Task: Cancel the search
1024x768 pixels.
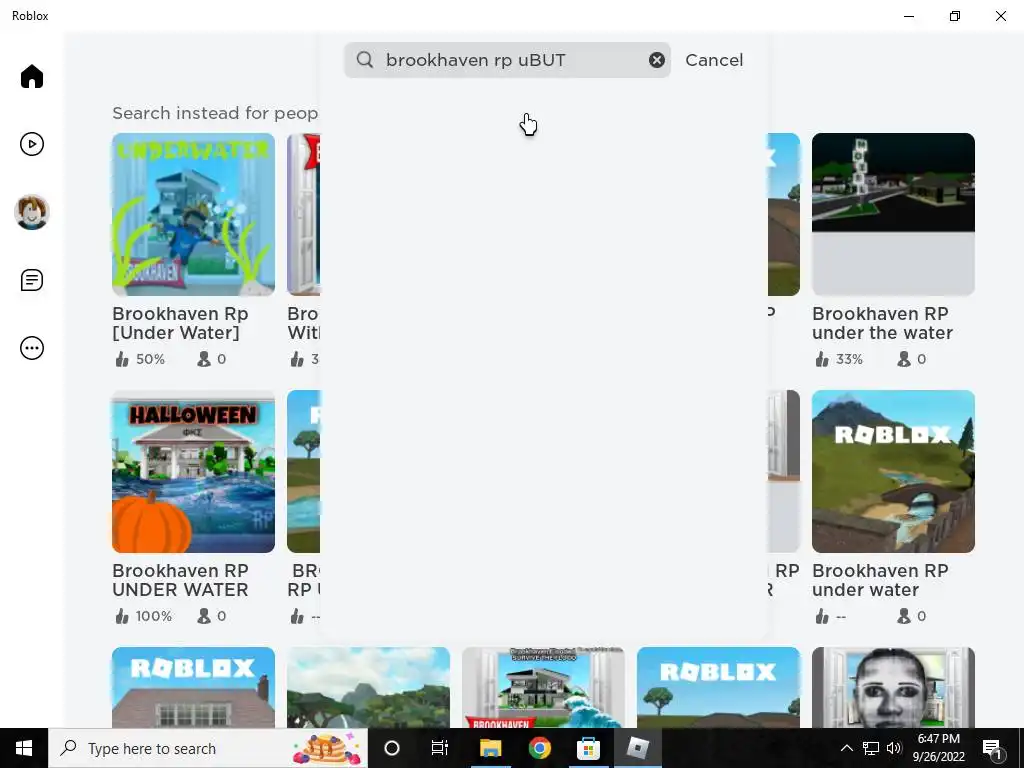Action: pyautogui.click(x=714, y=60)
